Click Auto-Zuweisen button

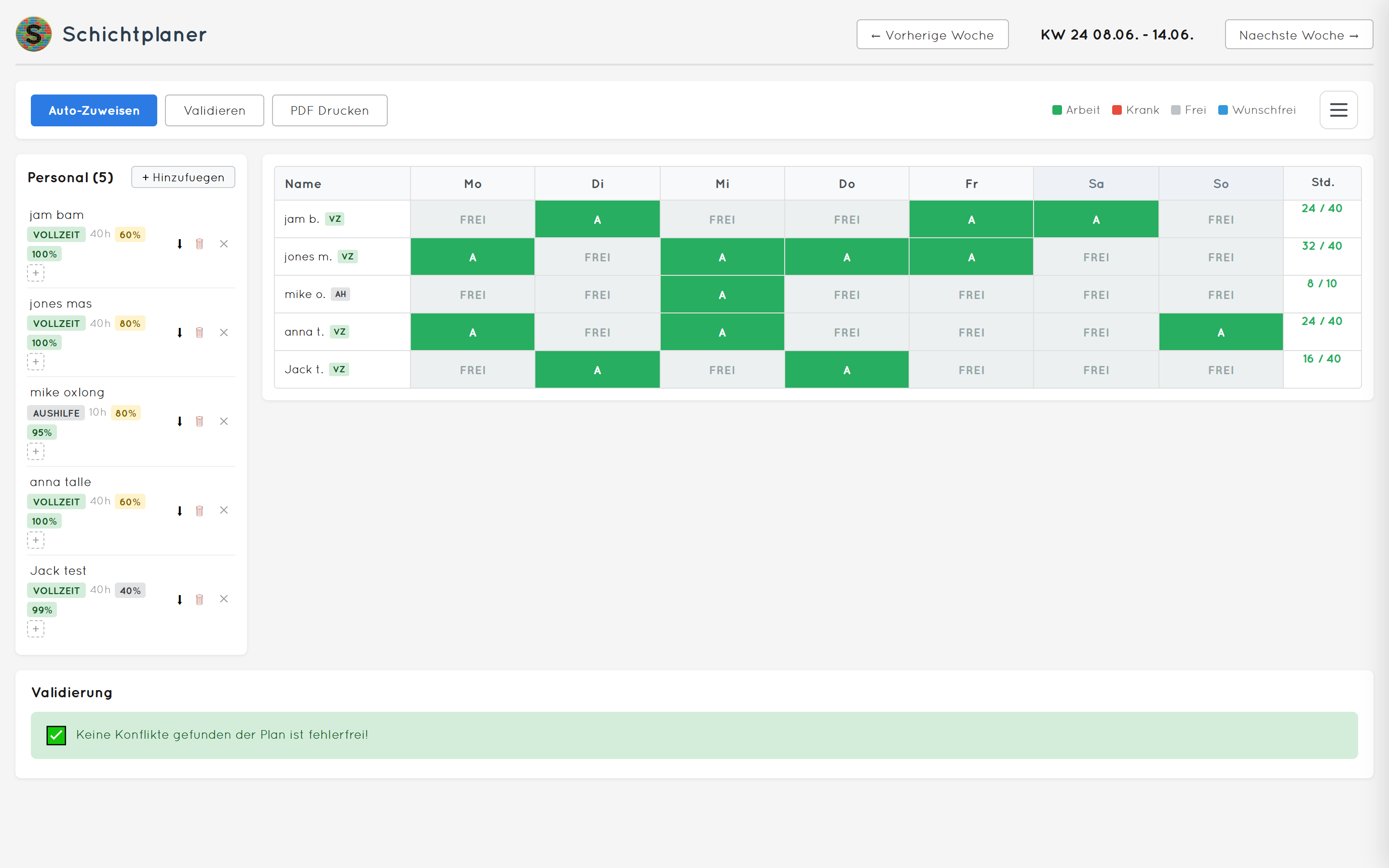[x=94, y=110]
